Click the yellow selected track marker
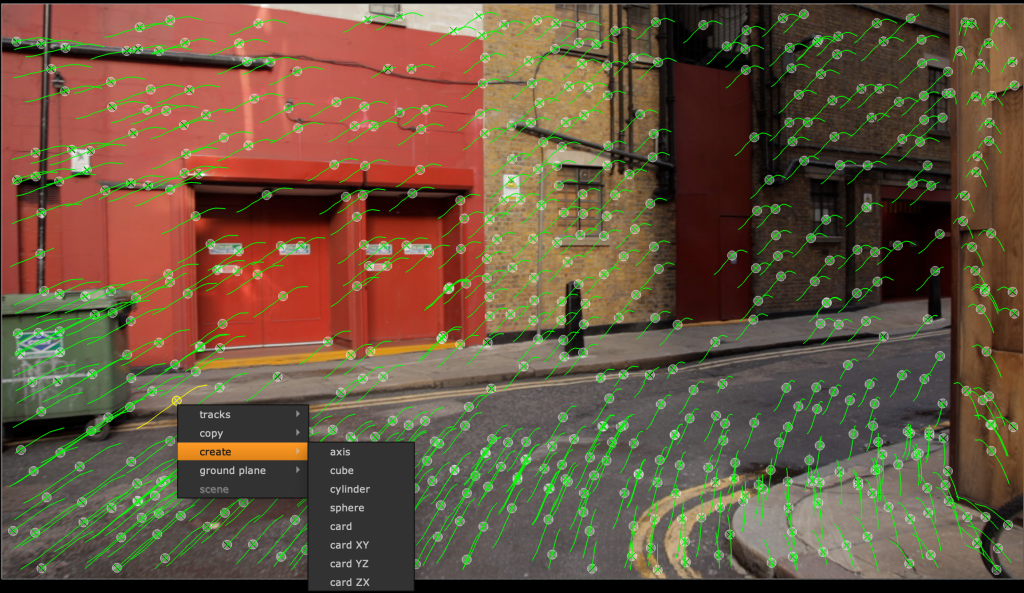Viewport: 1024px width, 593px height. [176, 400]
